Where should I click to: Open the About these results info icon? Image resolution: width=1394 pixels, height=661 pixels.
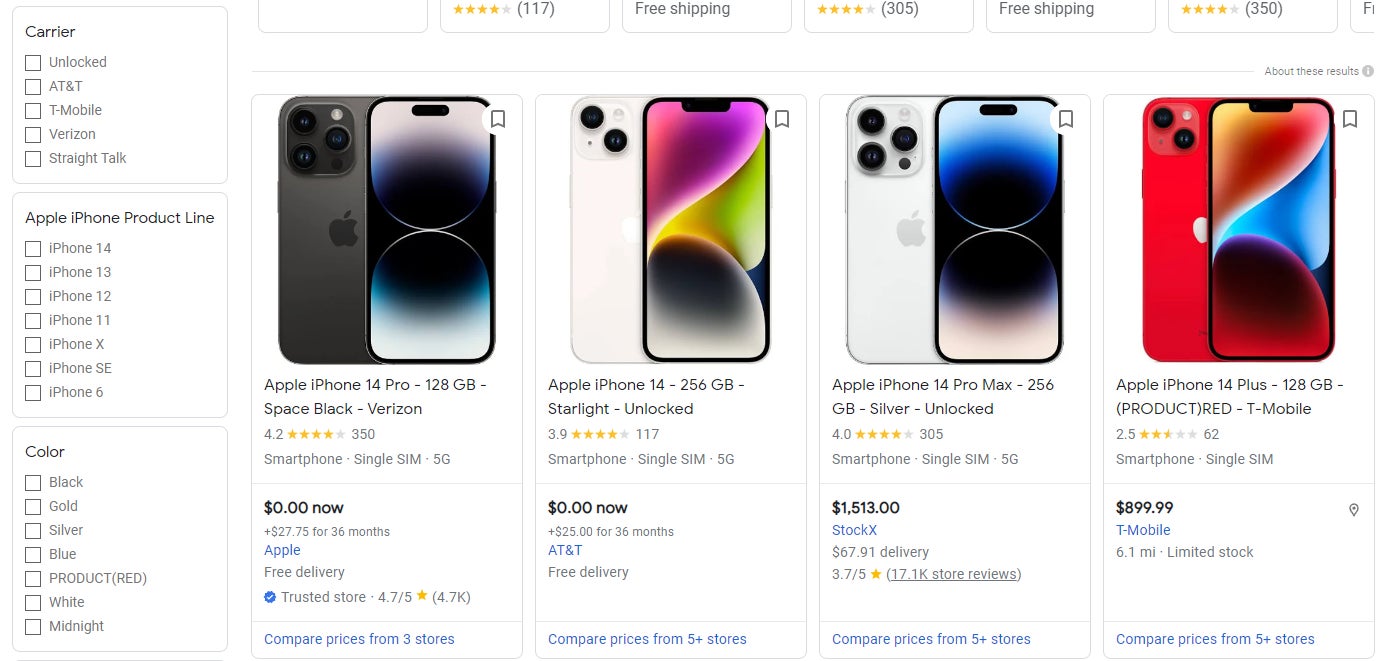click(x=1368, y=71)
